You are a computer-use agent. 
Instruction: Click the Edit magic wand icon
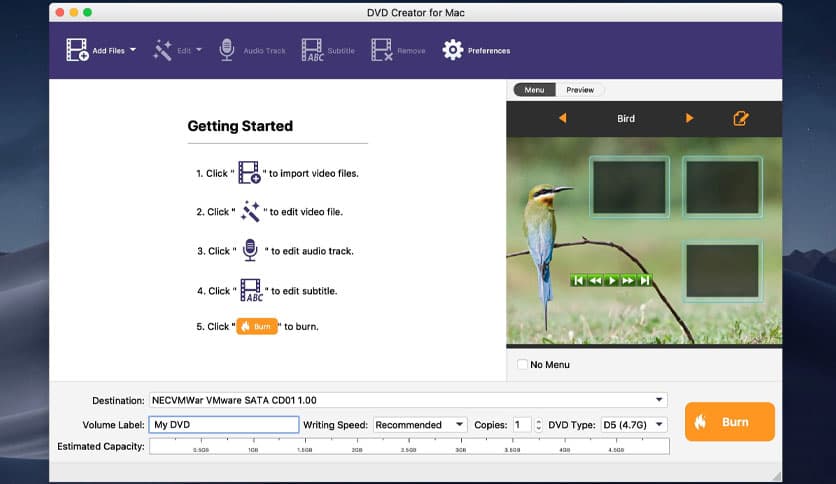pos(163,51)
